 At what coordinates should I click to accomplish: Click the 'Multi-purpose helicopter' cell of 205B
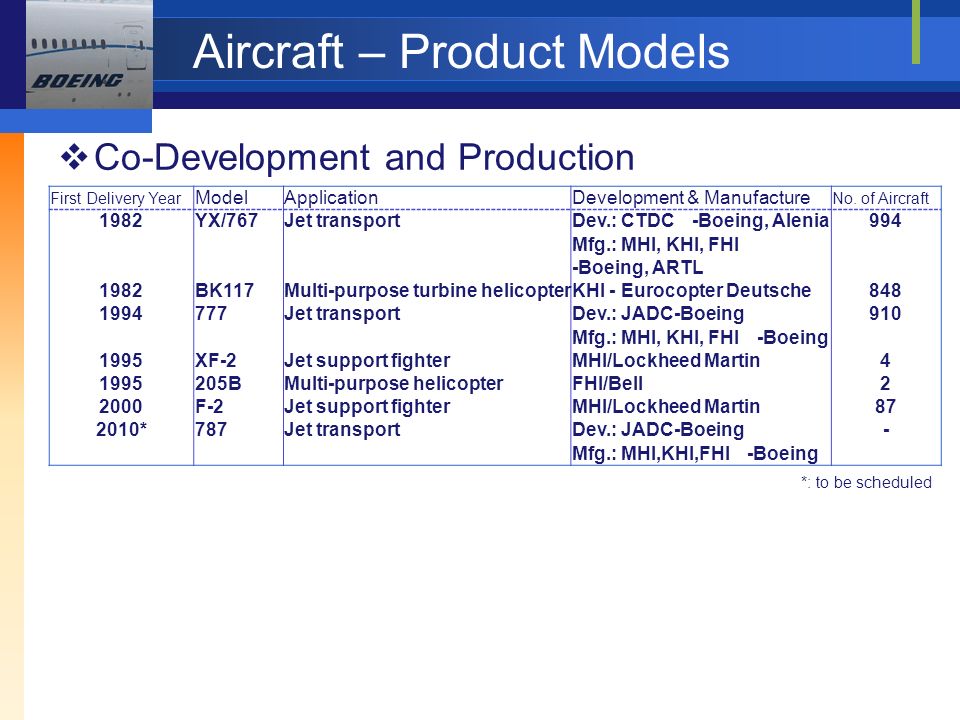[x=394, y=383]
